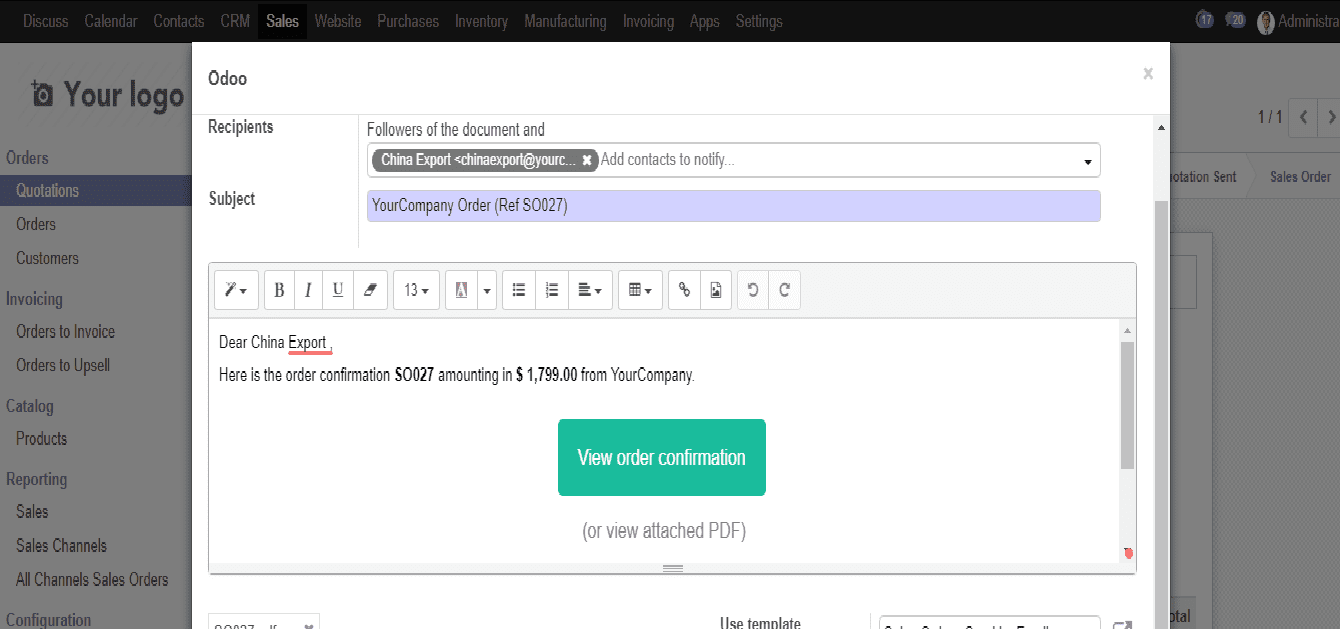Open Orders to Upsell
The height and width of the screenshot is (629, 1340).
pyautogui.click(x=63, y=365)
